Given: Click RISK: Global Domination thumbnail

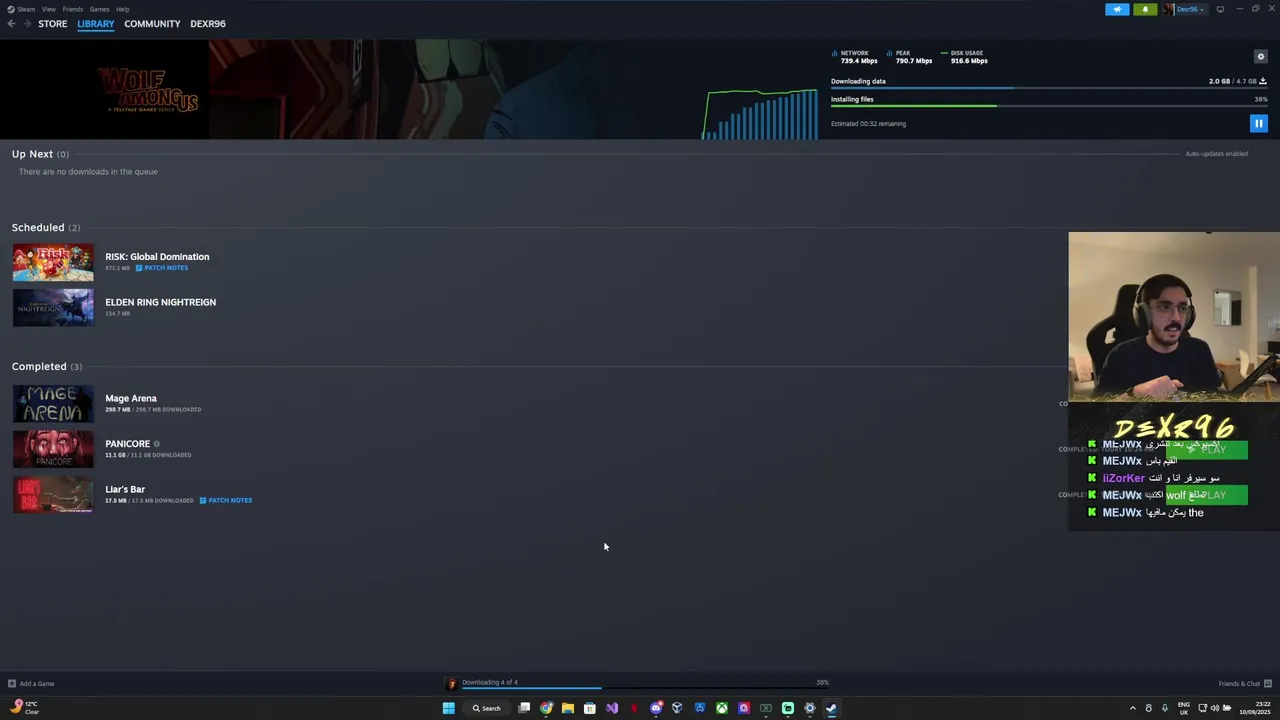Looking at the screenshot, I should 53,263.
